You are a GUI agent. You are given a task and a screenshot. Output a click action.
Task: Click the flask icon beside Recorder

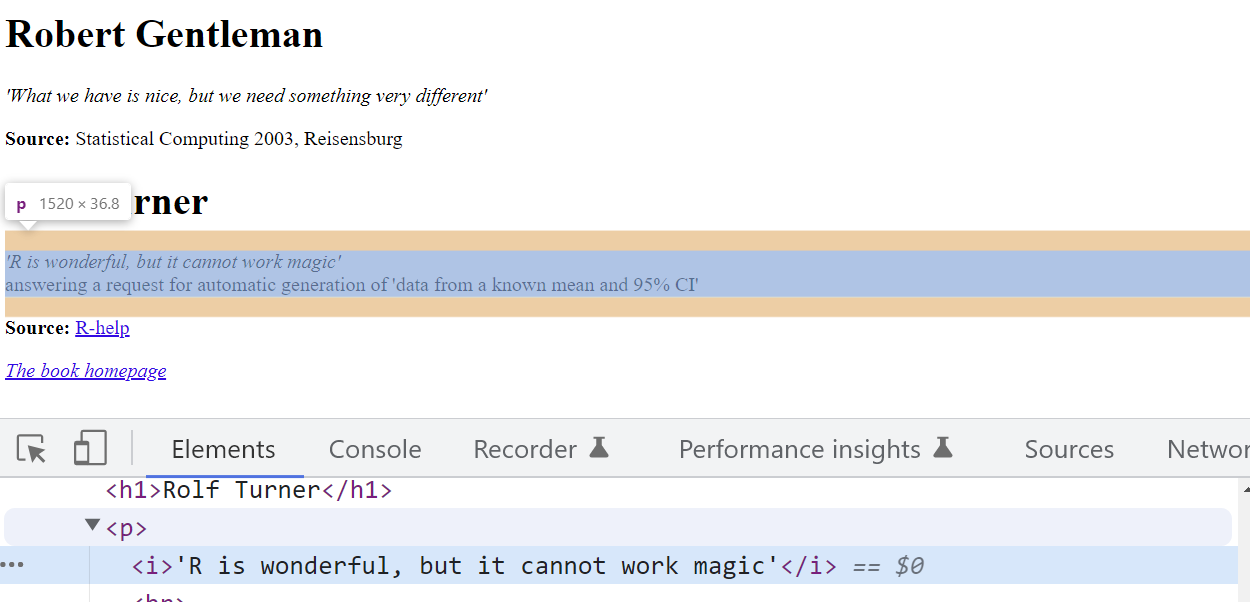pos(599,448)
